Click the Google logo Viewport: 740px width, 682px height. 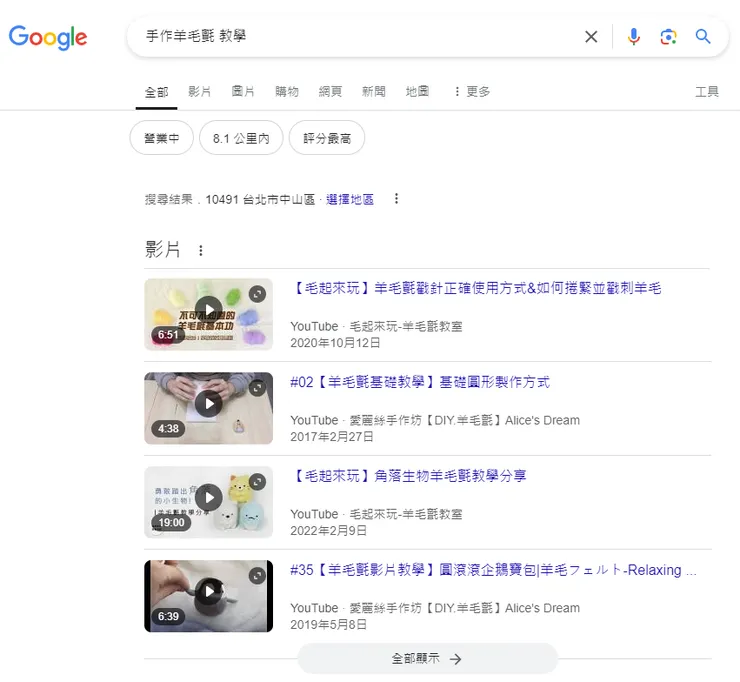click(x=48, y=37)
